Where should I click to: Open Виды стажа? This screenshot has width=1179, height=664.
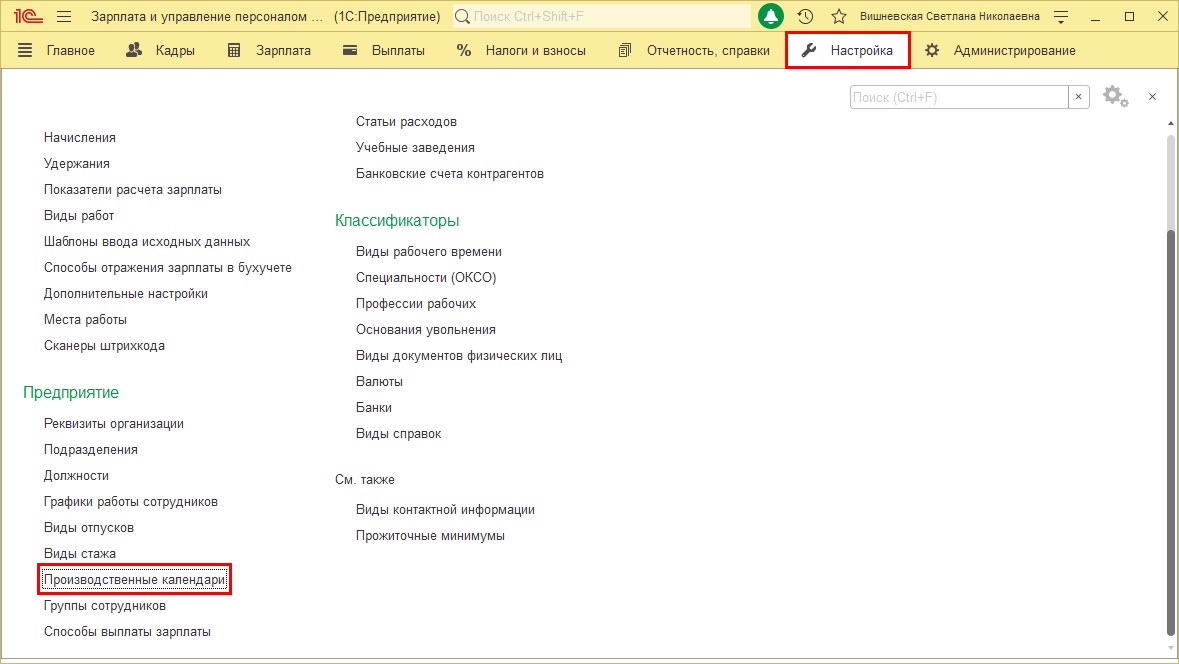pos(80,553)
